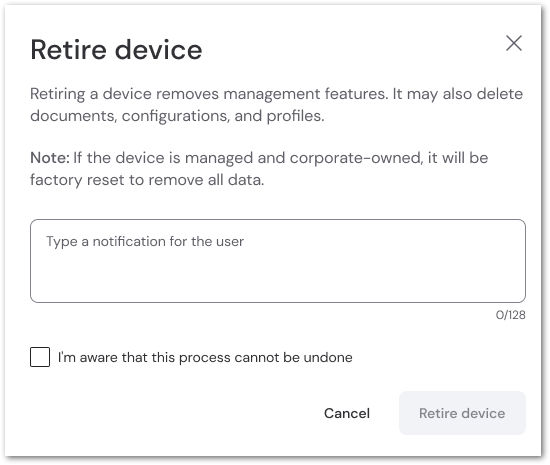Enable the acknowledgement checkbox square
This screenshot has height=465, width=550.
[40, 357]
